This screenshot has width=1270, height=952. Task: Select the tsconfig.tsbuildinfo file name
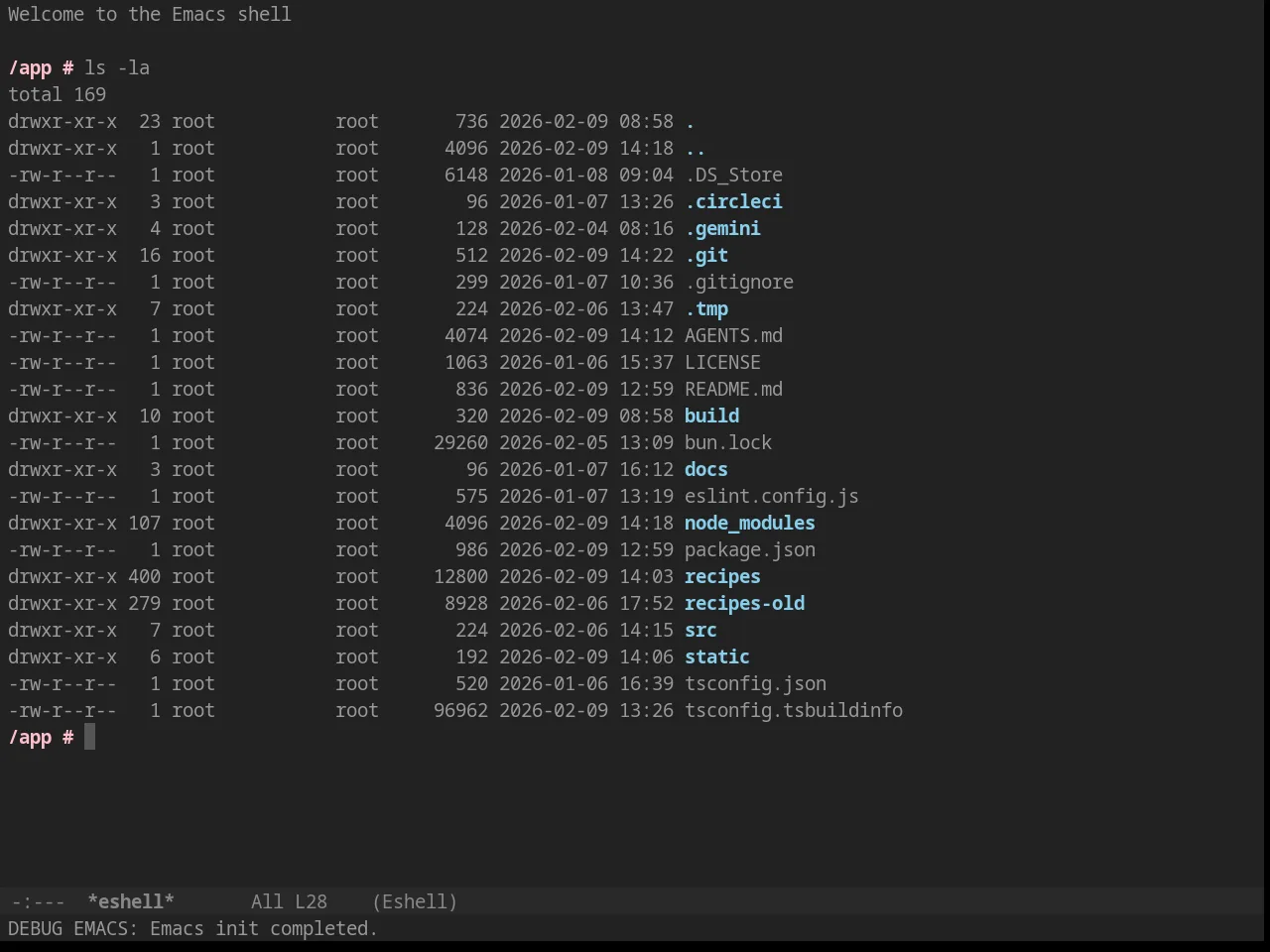794,710
